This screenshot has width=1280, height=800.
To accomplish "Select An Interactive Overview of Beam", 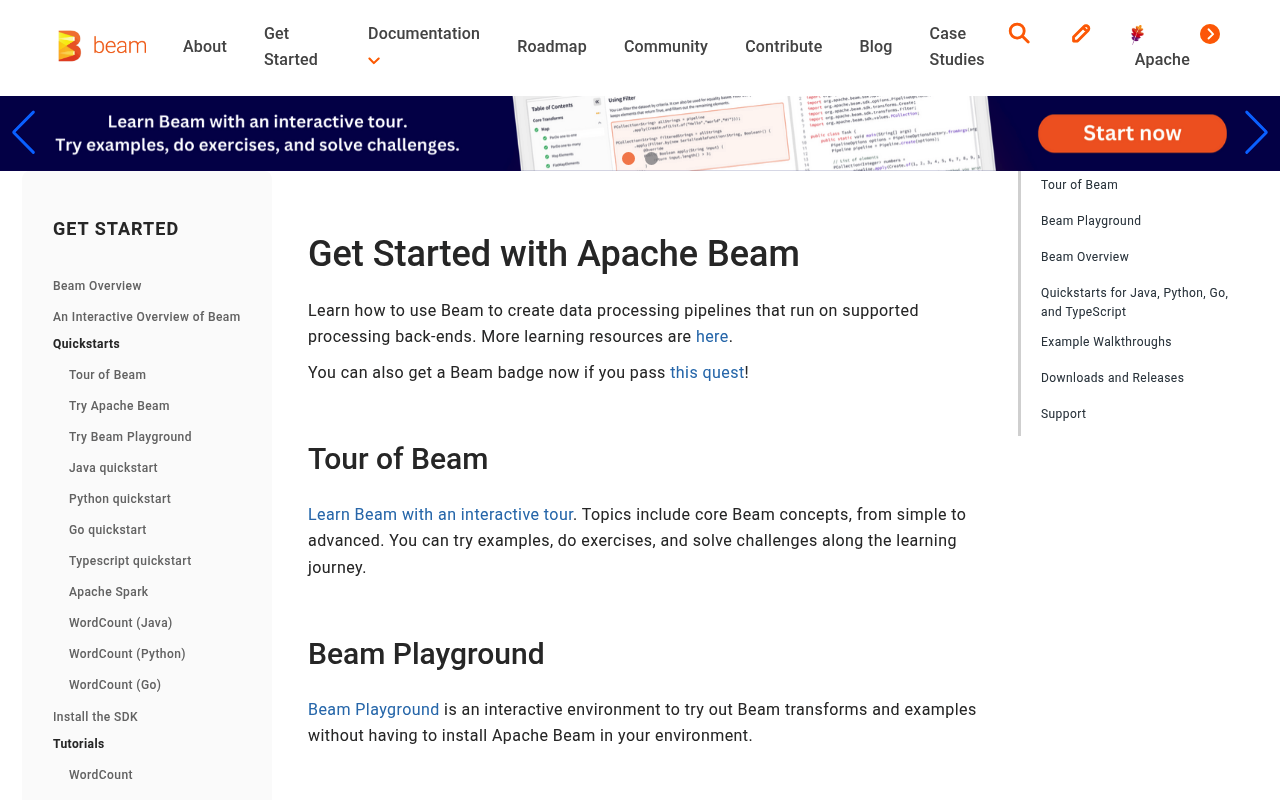I will tap(147, 317).
